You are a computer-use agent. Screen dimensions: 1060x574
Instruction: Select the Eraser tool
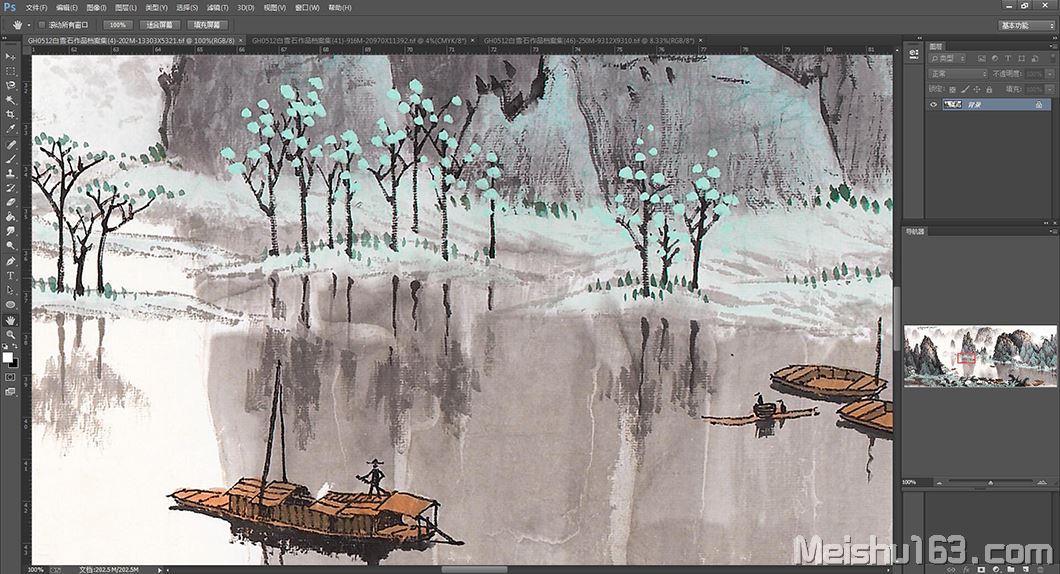tap(10, 202)
